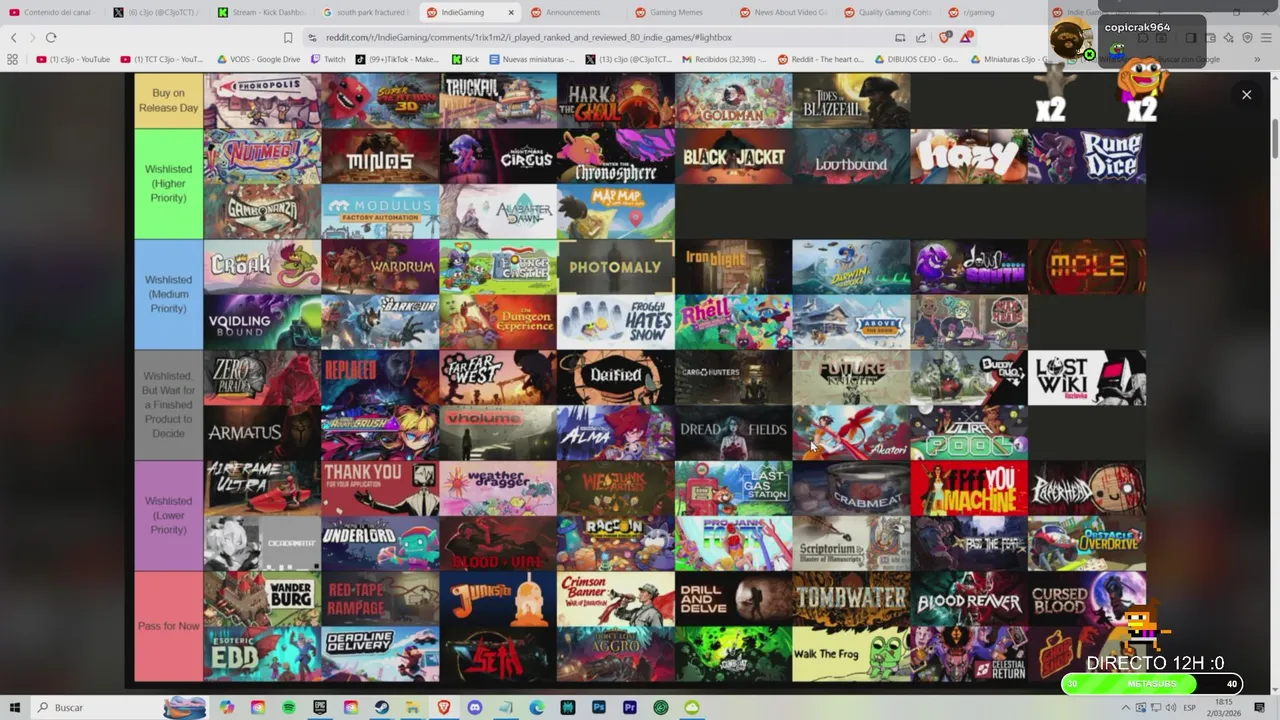Viewport: 1280px width, 720px height.
Task: Click the 'Buy on Release Day' tier label
Action: point(169,101)
